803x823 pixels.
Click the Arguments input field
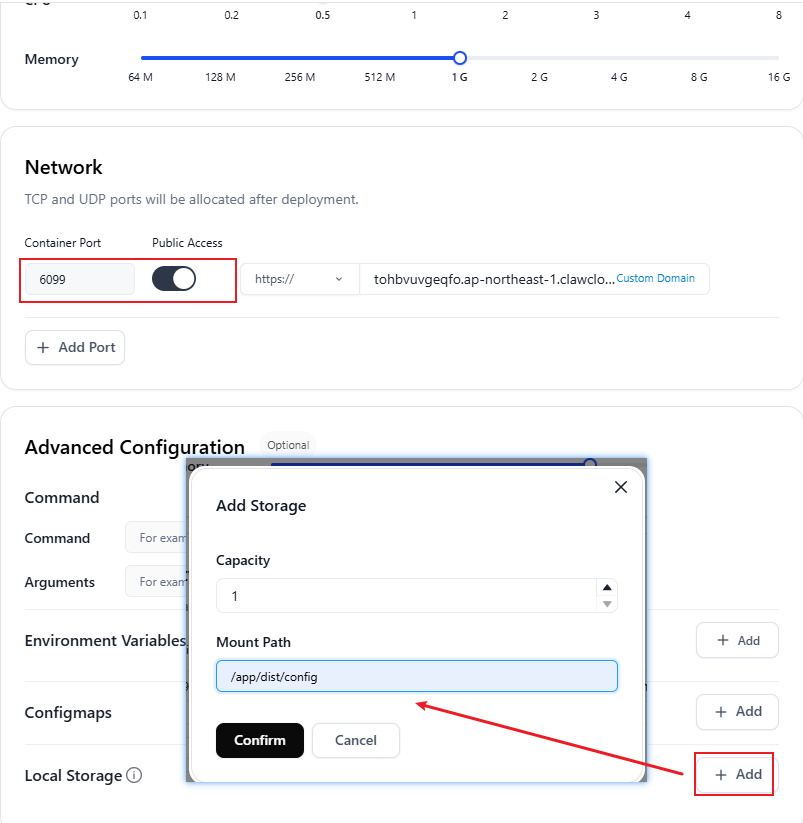[157, 581]
